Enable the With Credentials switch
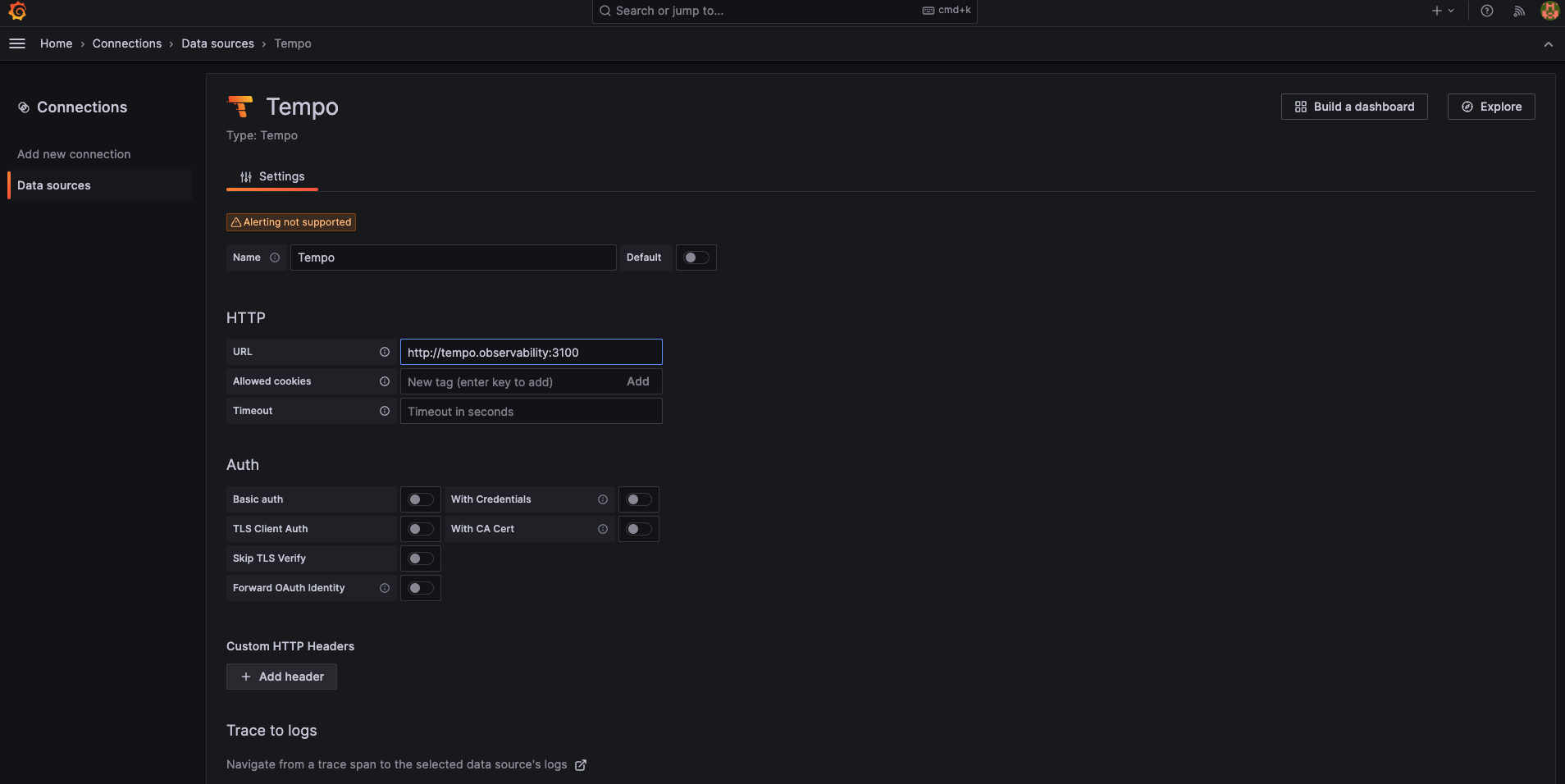 tap(639, 499)
